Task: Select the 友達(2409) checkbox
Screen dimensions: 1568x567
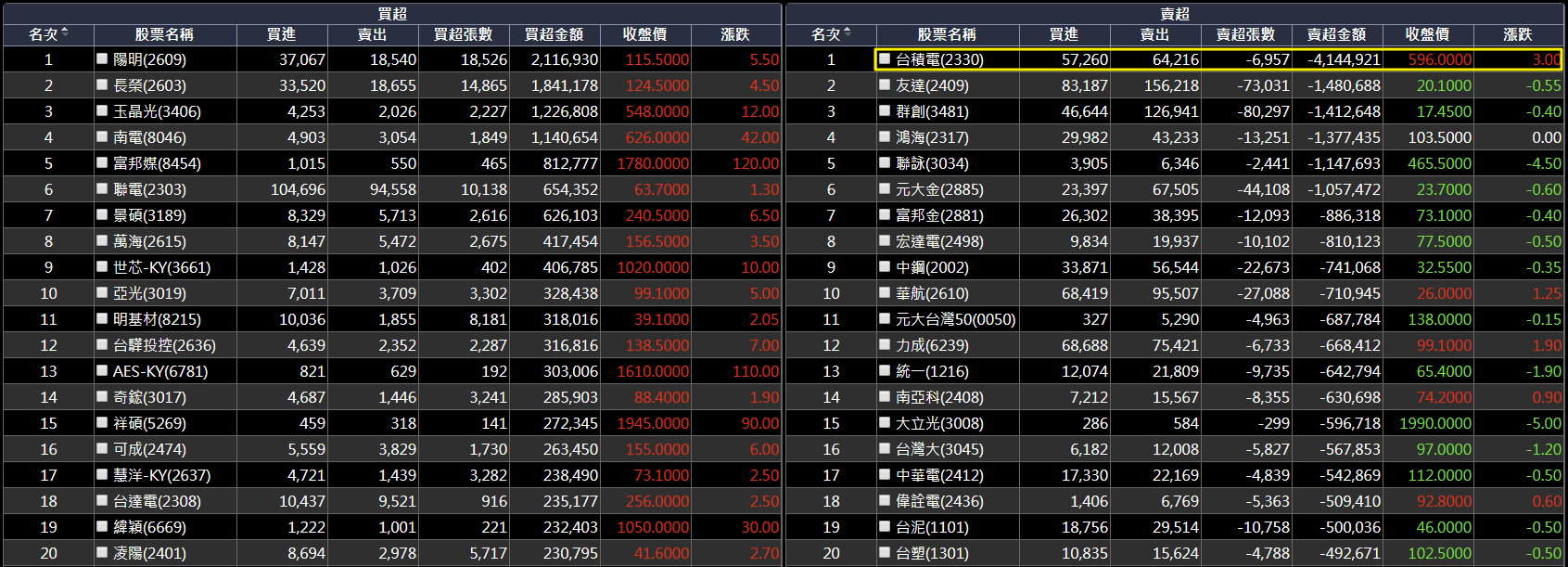Action: coord(885,84)
